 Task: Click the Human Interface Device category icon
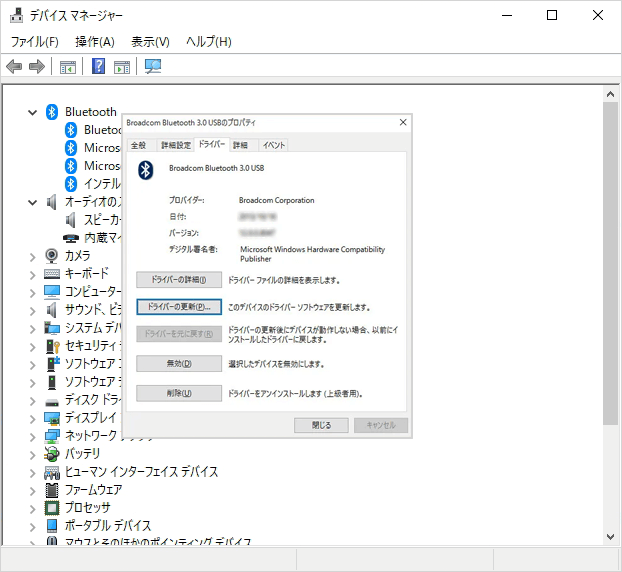point(52,472)
